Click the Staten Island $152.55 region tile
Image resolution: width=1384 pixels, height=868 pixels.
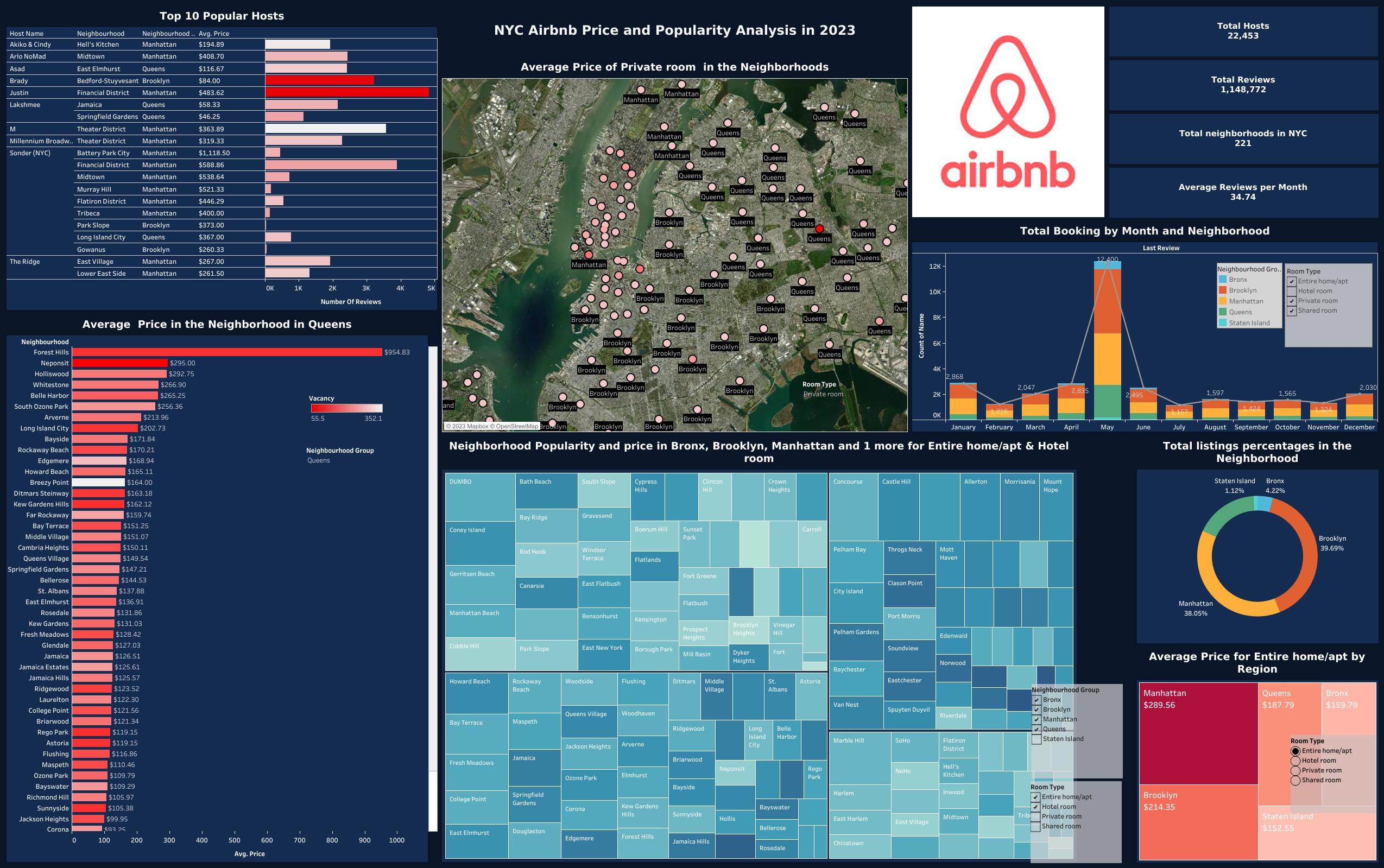1317,832
